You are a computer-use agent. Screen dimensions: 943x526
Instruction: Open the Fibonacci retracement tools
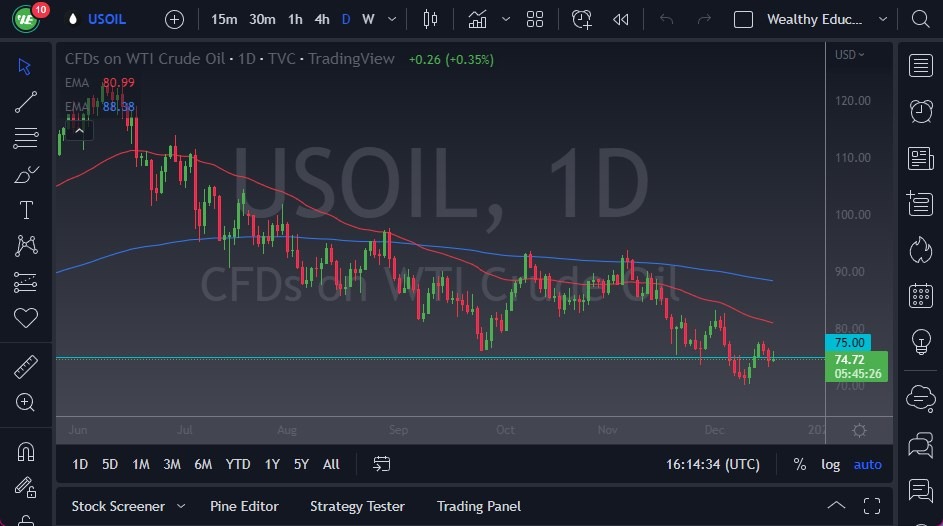click(x=25, y=138)
